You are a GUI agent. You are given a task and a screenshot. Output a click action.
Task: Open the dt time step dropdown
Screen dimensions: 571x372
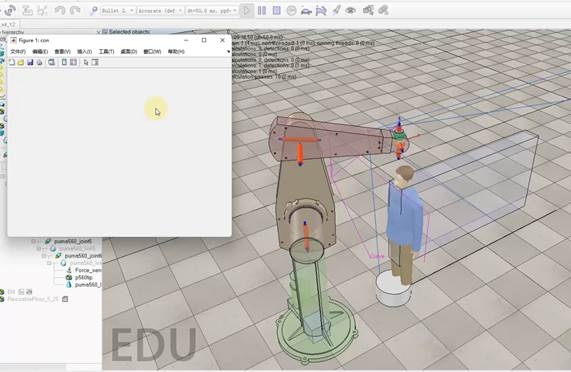211,11
